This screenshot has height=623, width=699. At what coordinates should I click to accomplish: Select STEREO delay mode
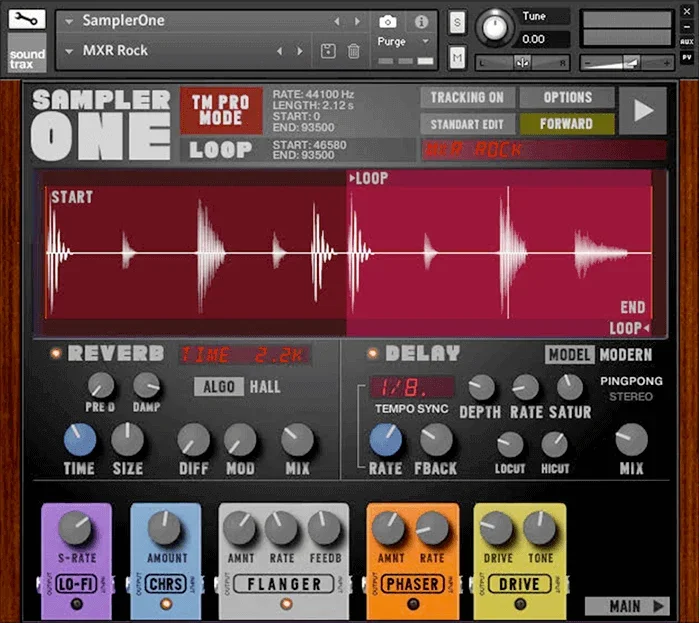631,397
